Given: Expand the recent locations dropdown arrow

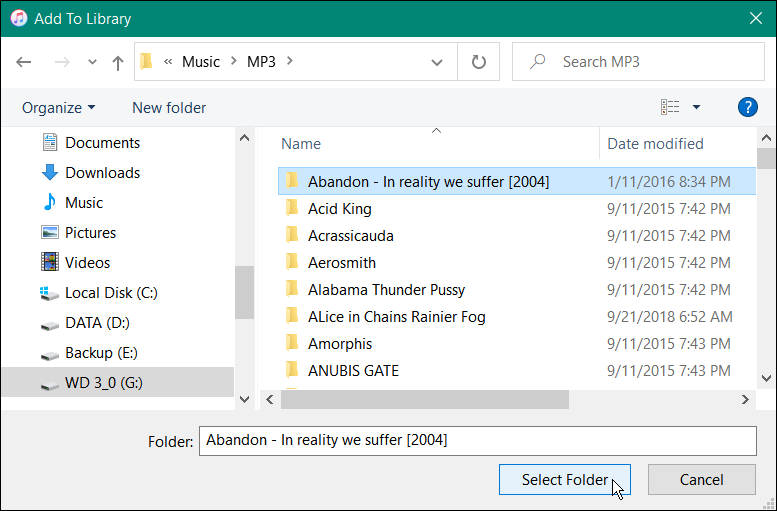Looking at the screenshot, I should [92, 62].
